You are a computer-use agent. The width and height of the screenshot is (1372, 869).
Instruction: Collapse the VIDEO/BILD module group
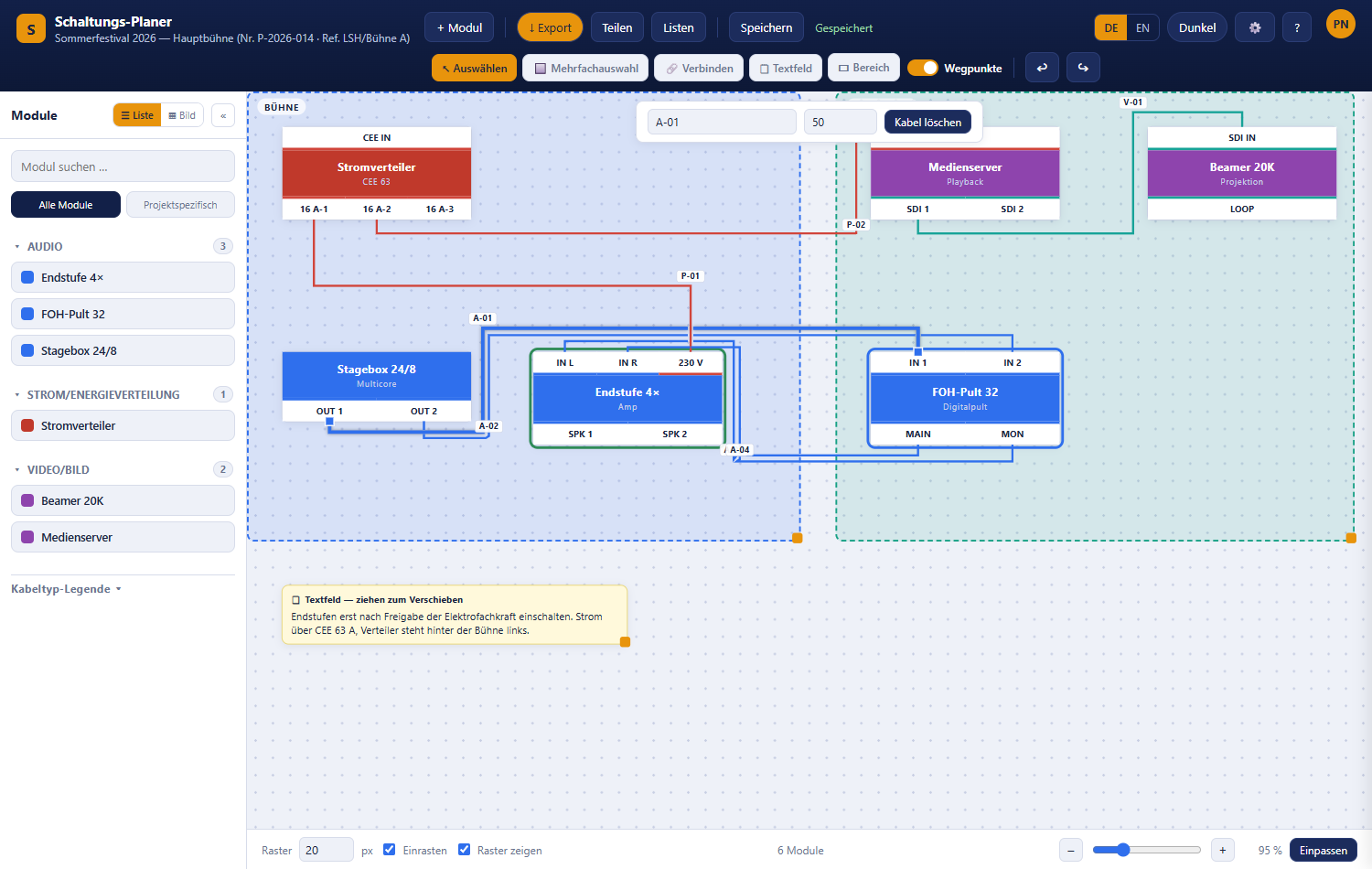point(17,470)
